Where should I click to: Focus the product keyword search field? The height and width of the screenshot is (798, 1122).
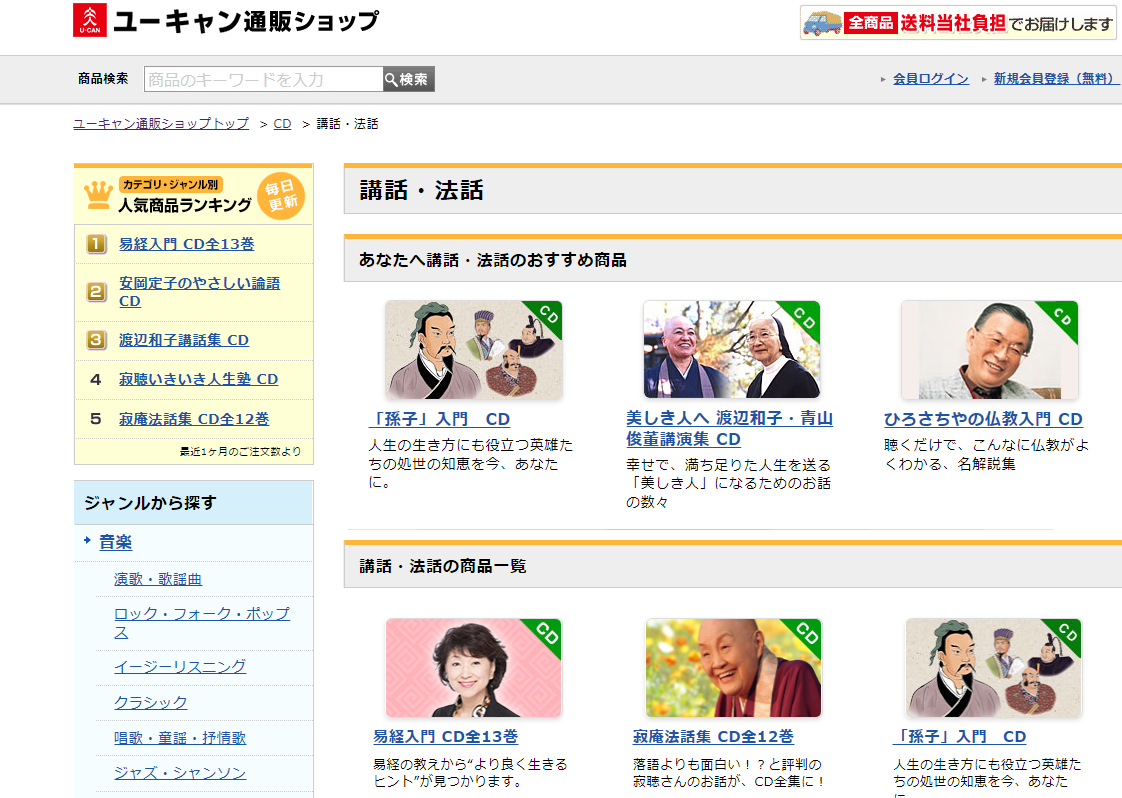pyautogui.click(x=263, y=79)
